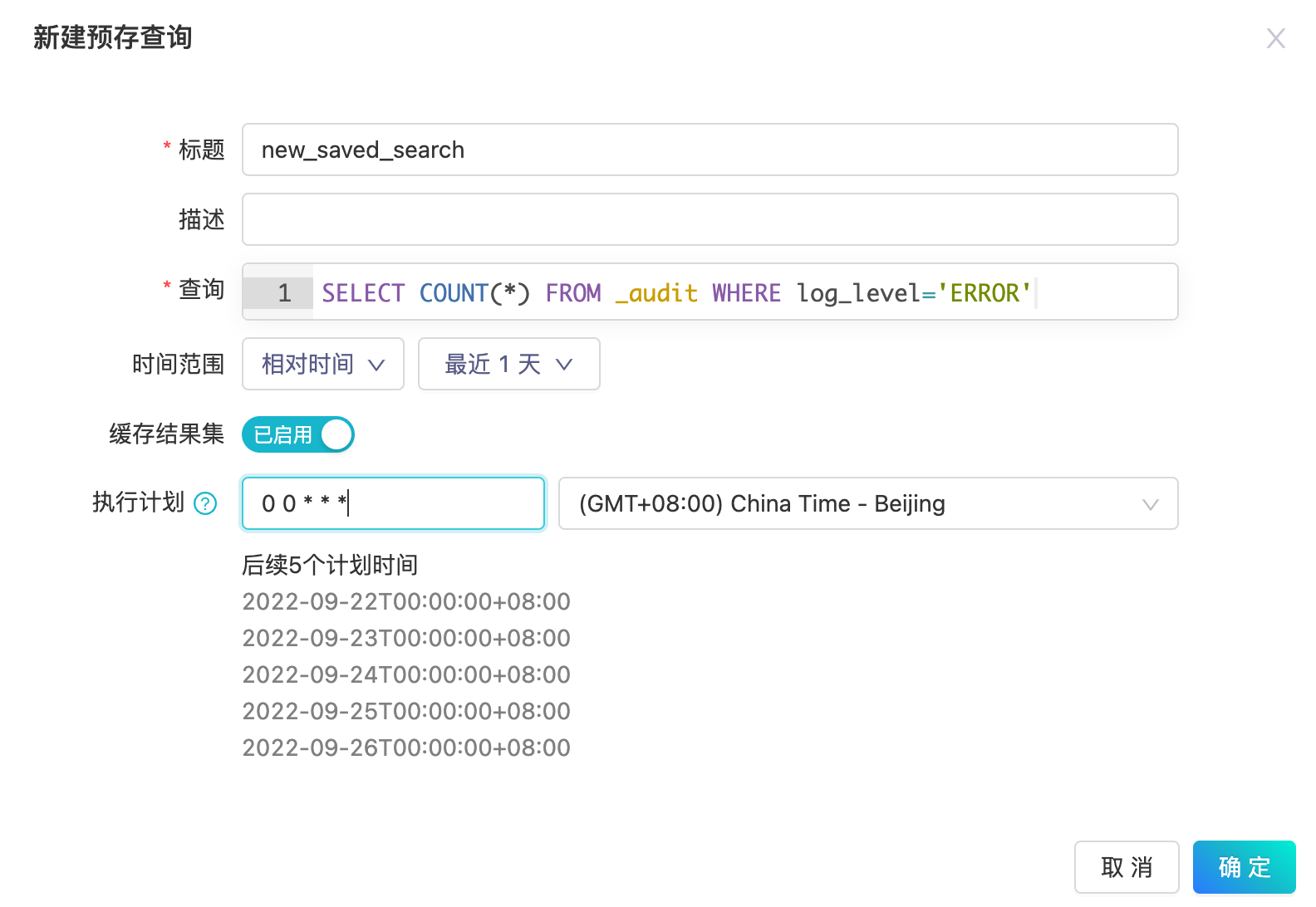Click the 后续5个计划时间 heading text
The image size is (1316, 907).
coord(330,565)
